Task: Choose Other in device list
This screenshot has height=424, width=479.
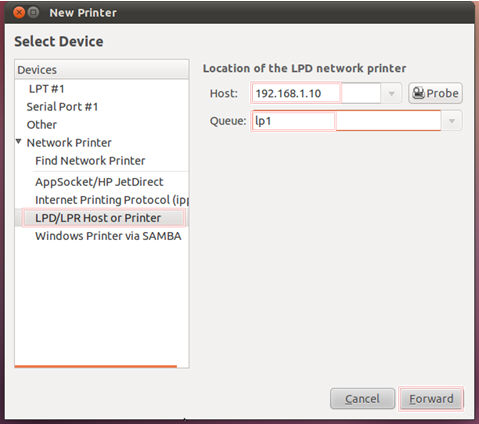Action: (41, 125)
